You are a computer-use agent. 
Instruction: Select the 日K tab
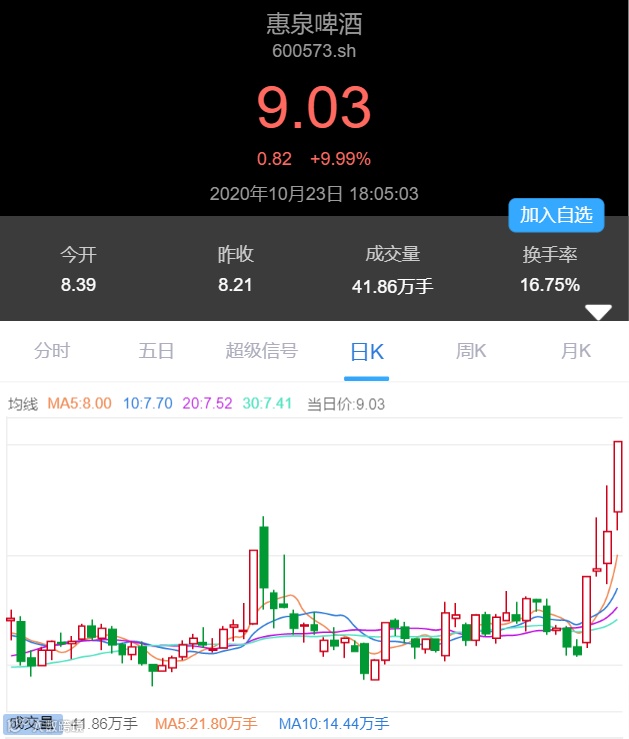click(x=367, y=352)
